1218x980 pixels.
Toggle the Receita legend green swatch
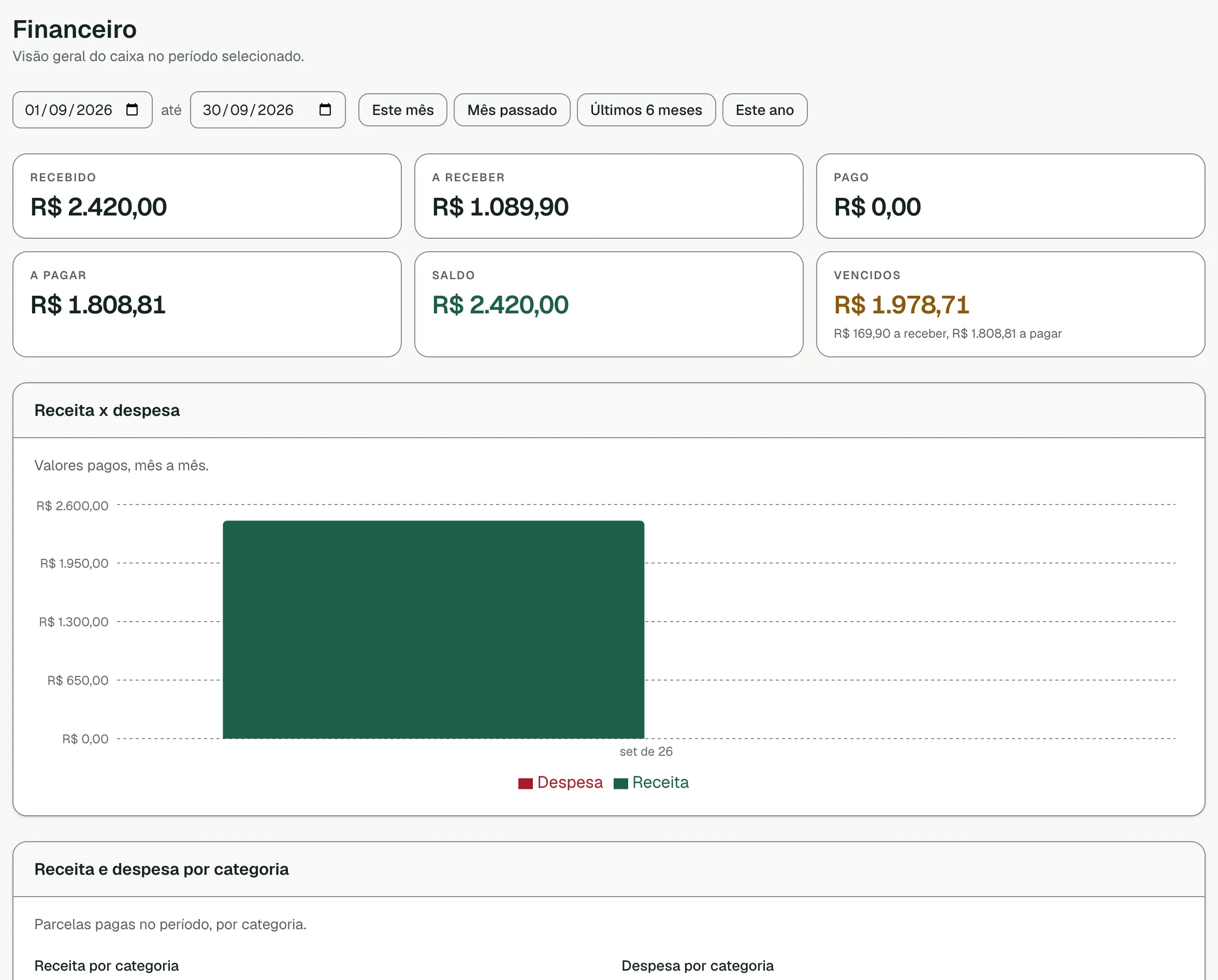[621, 783]
